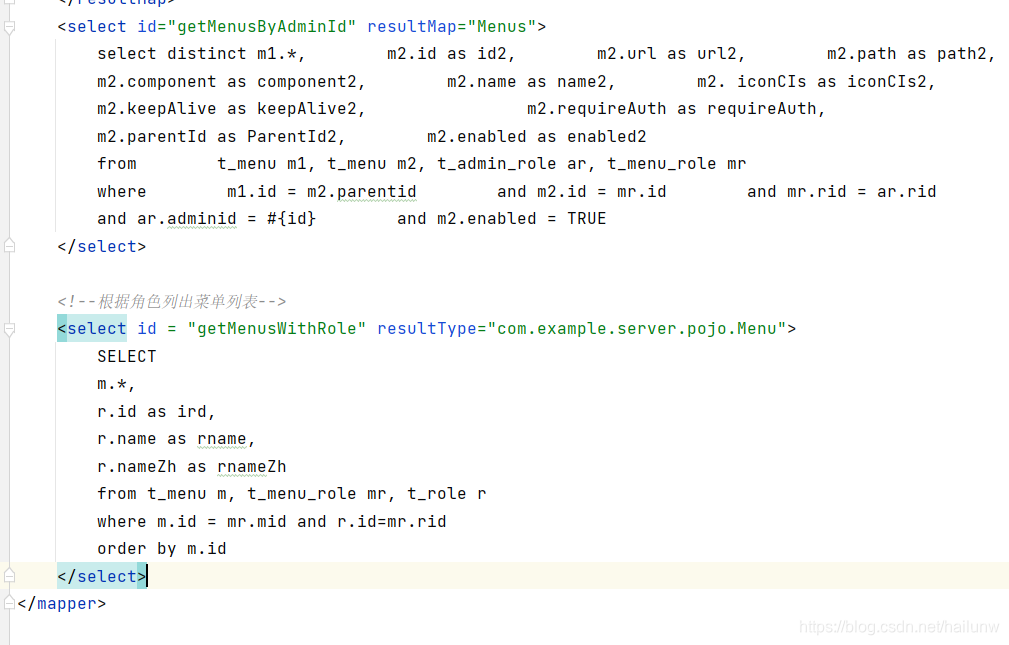
Task: Click "m2.parentId as ParentId2," text
Action: click(x=221, y=136)
